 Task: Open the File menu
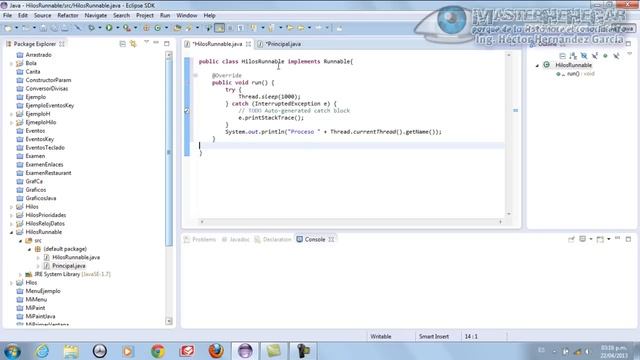(7, 16)
